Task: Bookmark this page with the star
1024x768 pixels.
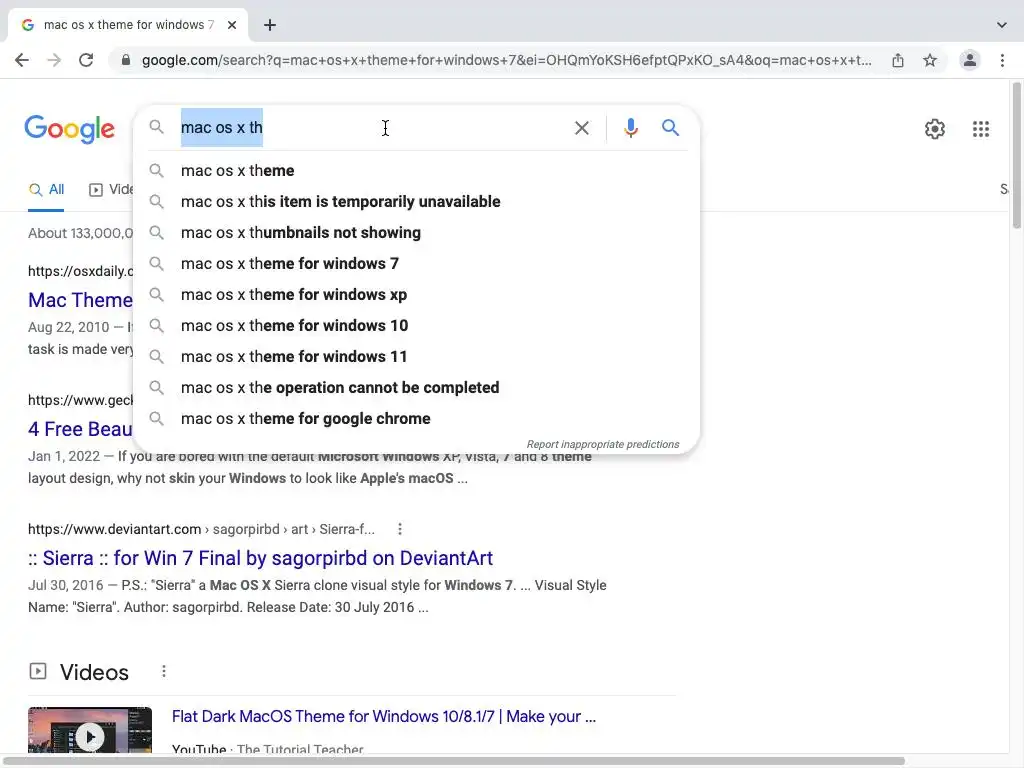Action: tap(930, 60)
